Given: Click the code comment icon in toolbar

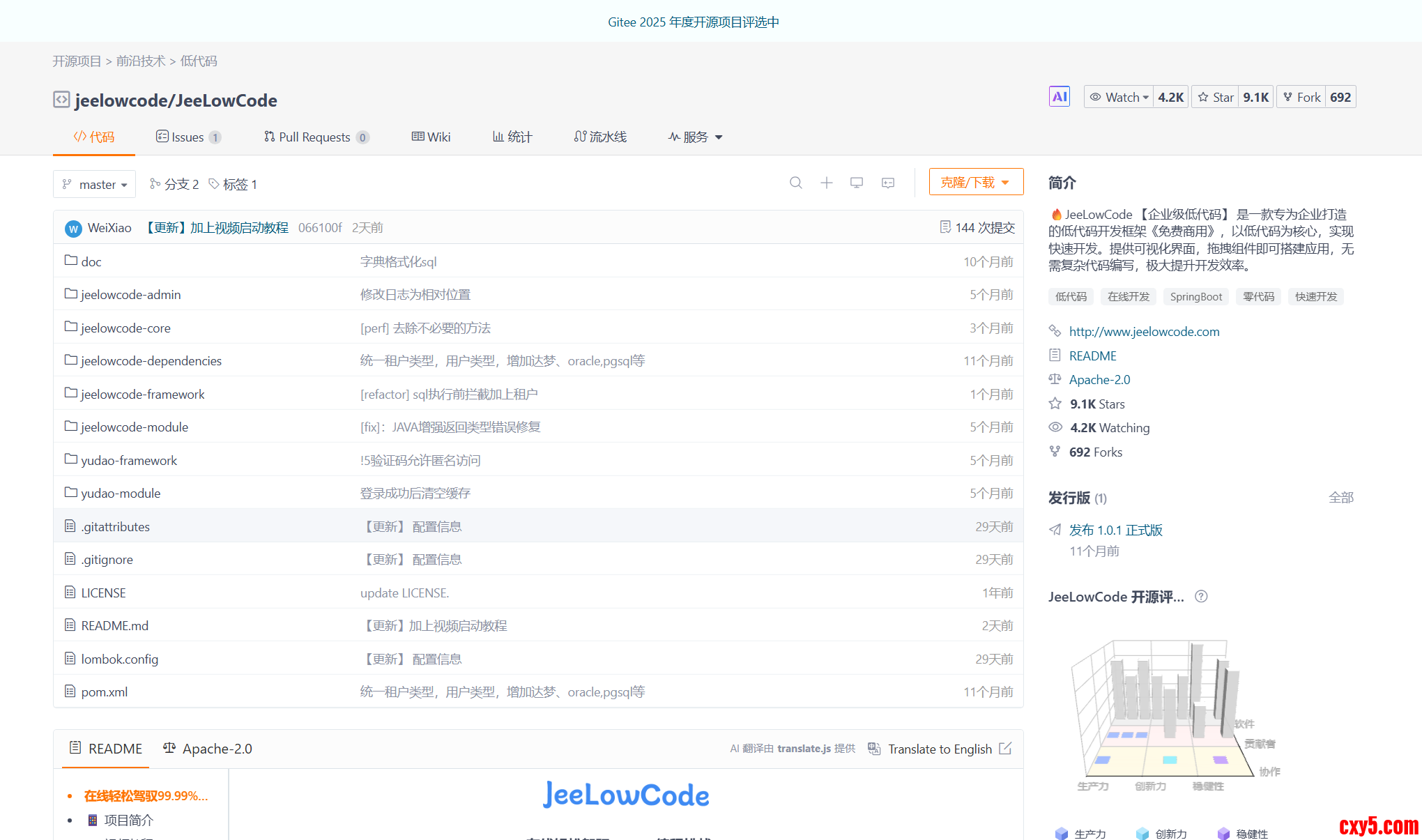Looking at the screenshot, I should 887,183.
